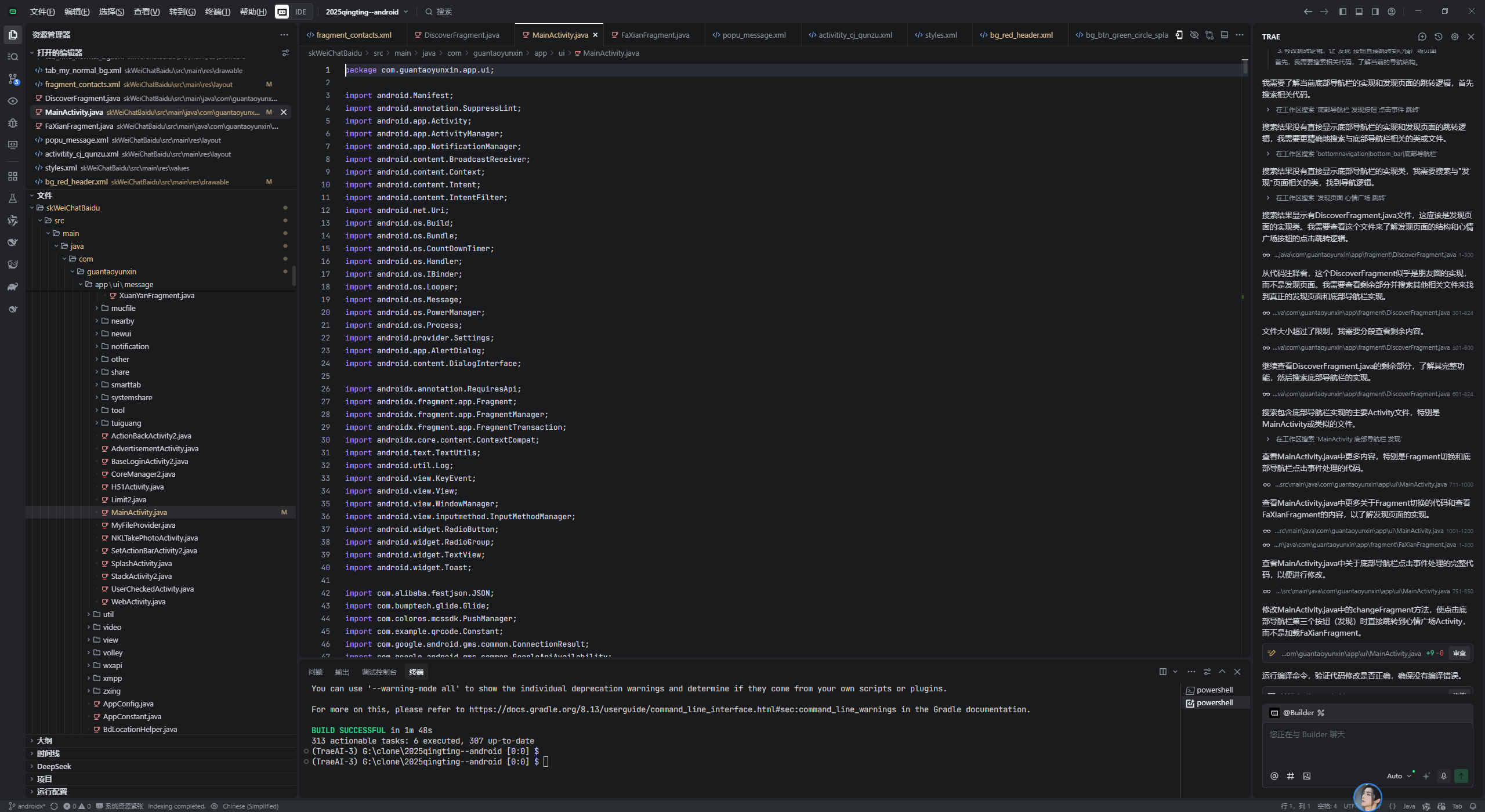This screenshot has width=1485, height=812.
Task: Open the Gradle elephant icon in activity bar
Action: [13, 287]
